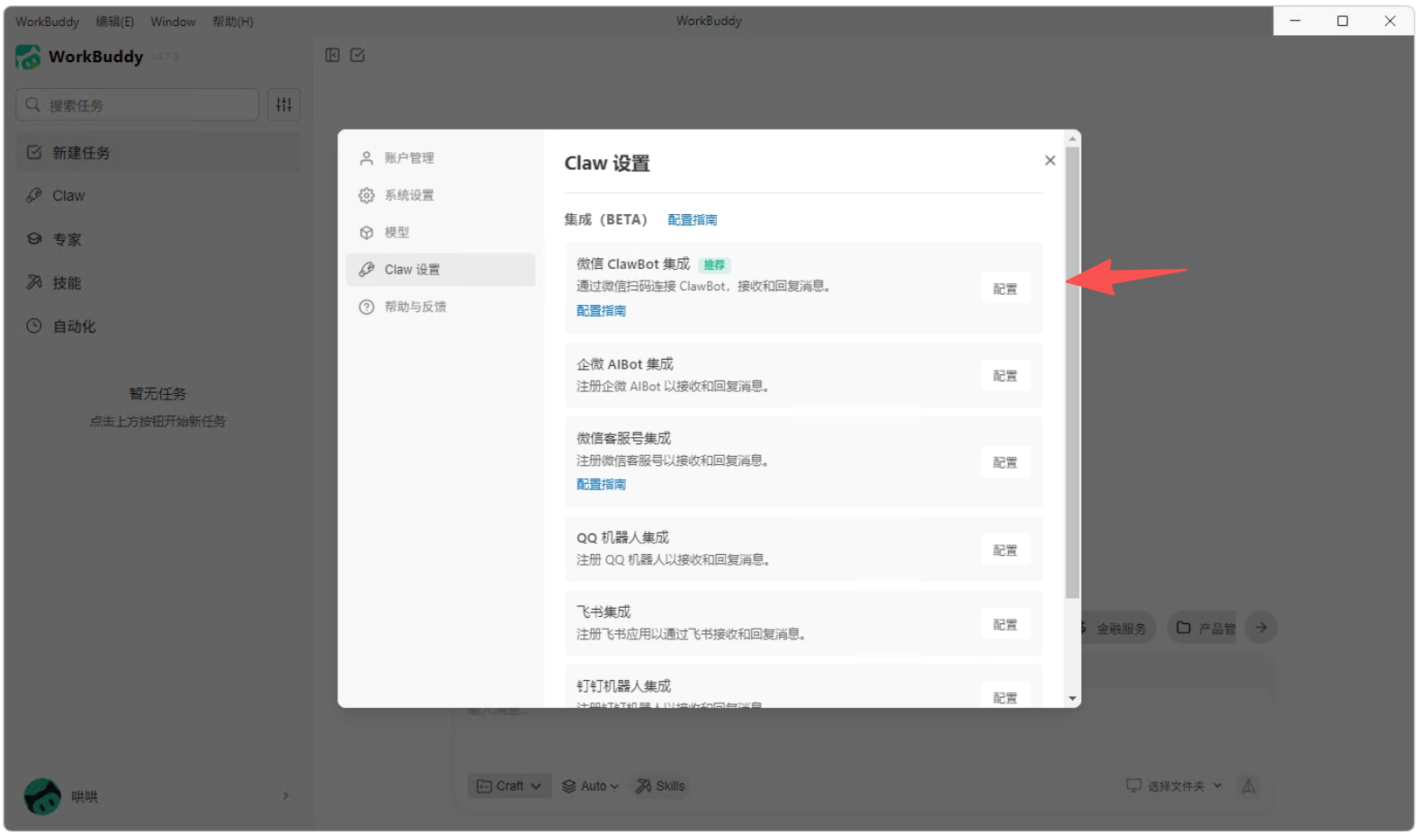Screen dimensions: 1421x840
Task: Open the WorkBuddy menu in the menu bar
Action: click(x=48, y=22)
